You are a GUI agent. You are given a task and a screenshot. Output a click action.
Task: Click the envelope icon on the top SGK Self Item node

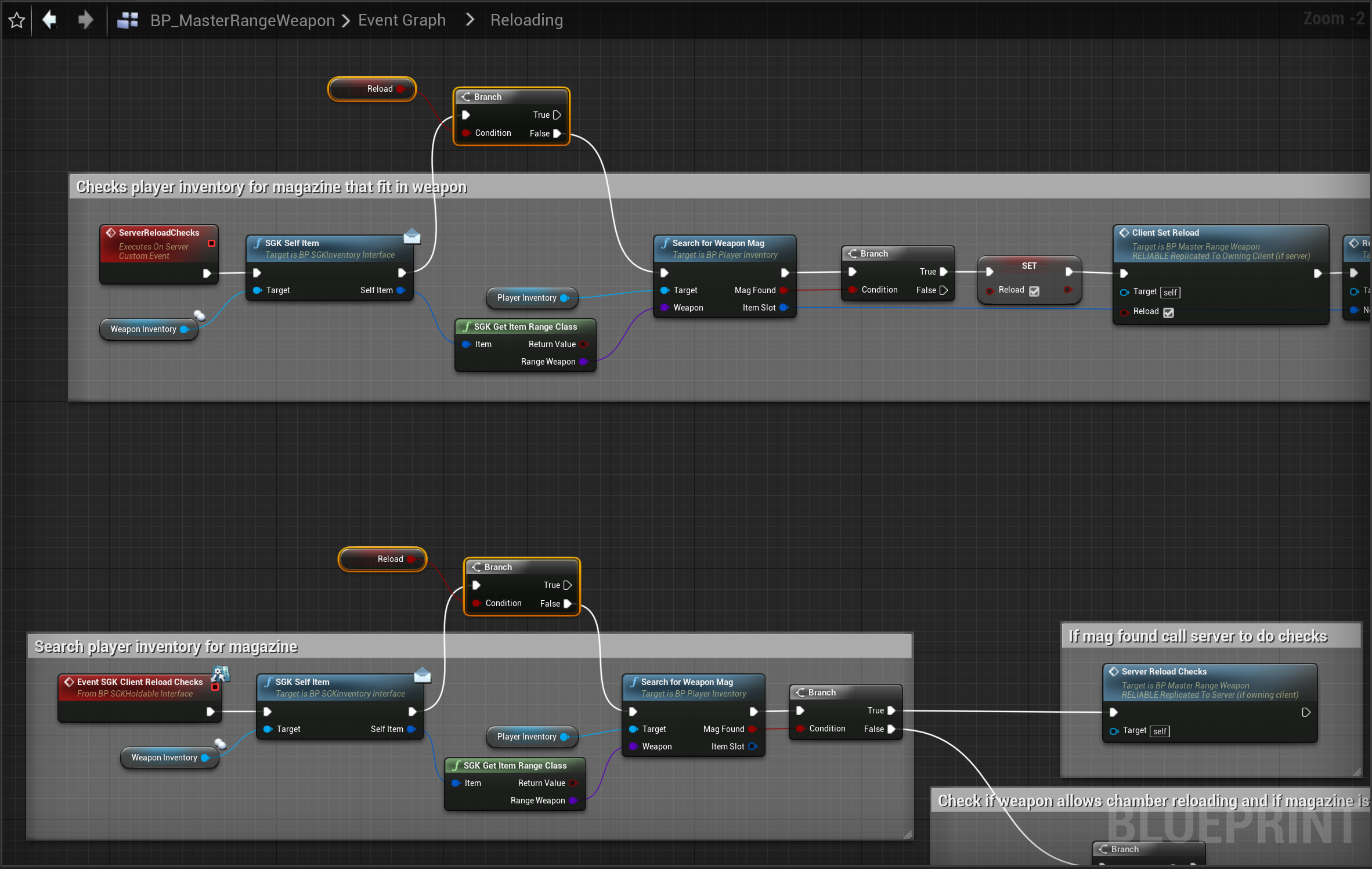tap(411, 236)
